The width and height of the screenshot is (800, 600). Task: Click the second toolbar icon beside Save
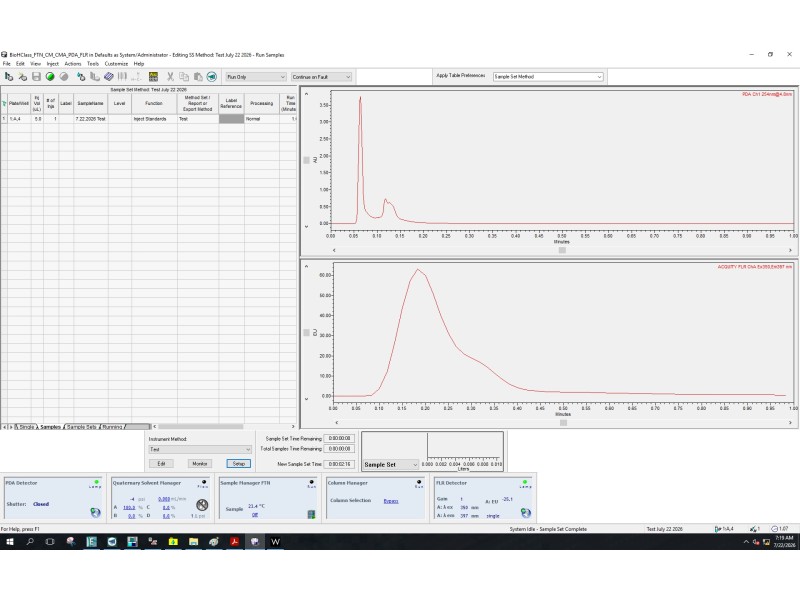coord(22,77)
